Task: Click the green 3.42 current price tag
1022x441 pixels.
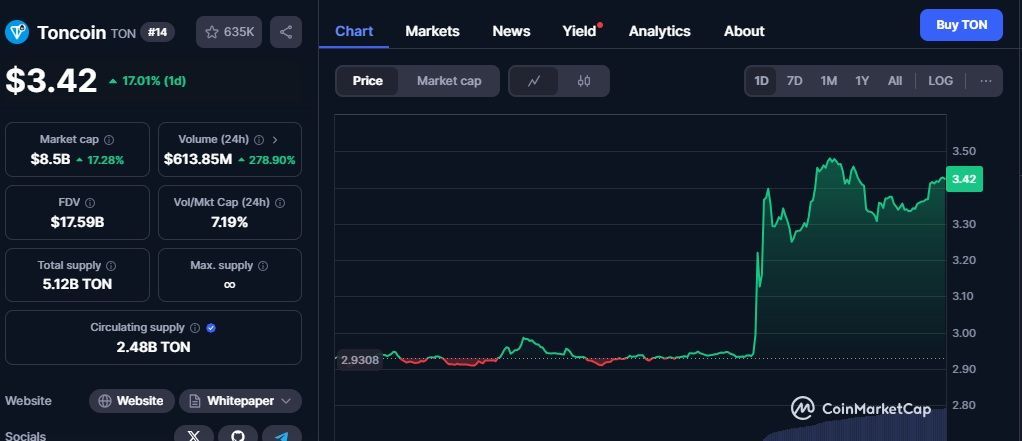Action: (x=964, y=178)
